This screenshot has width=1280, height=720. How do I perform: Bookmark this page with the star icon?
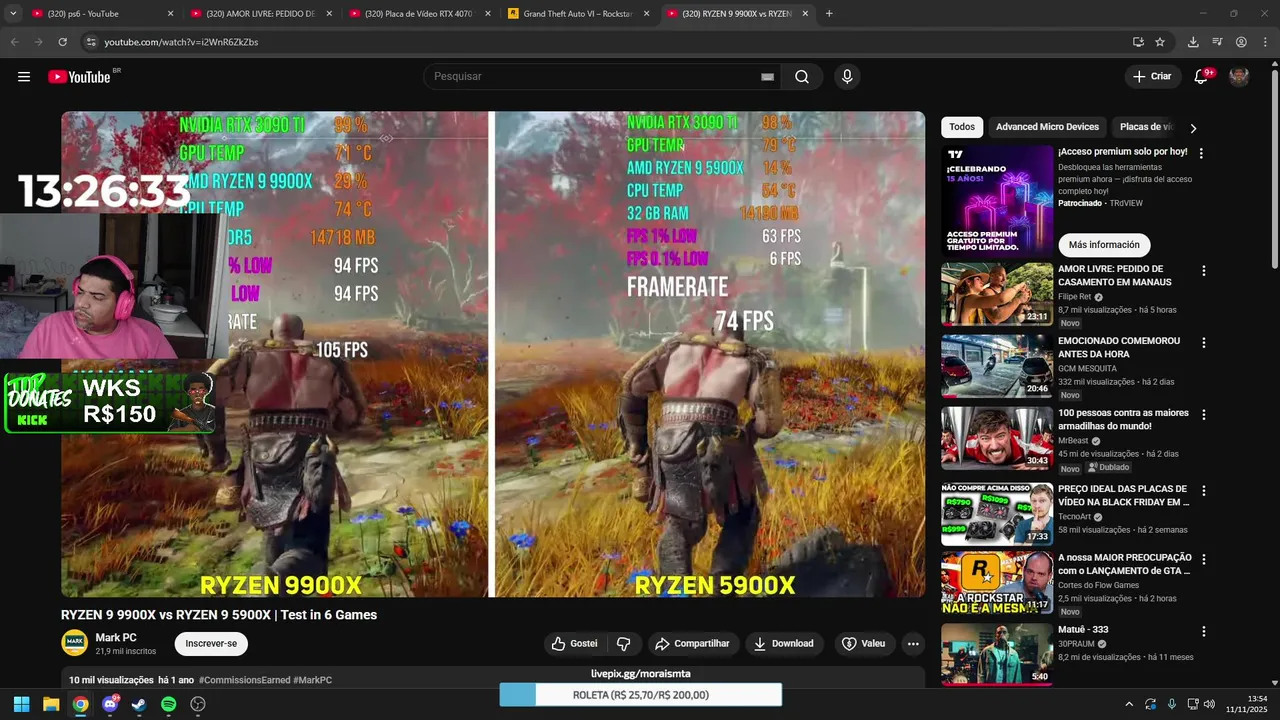click(1160, 42)
